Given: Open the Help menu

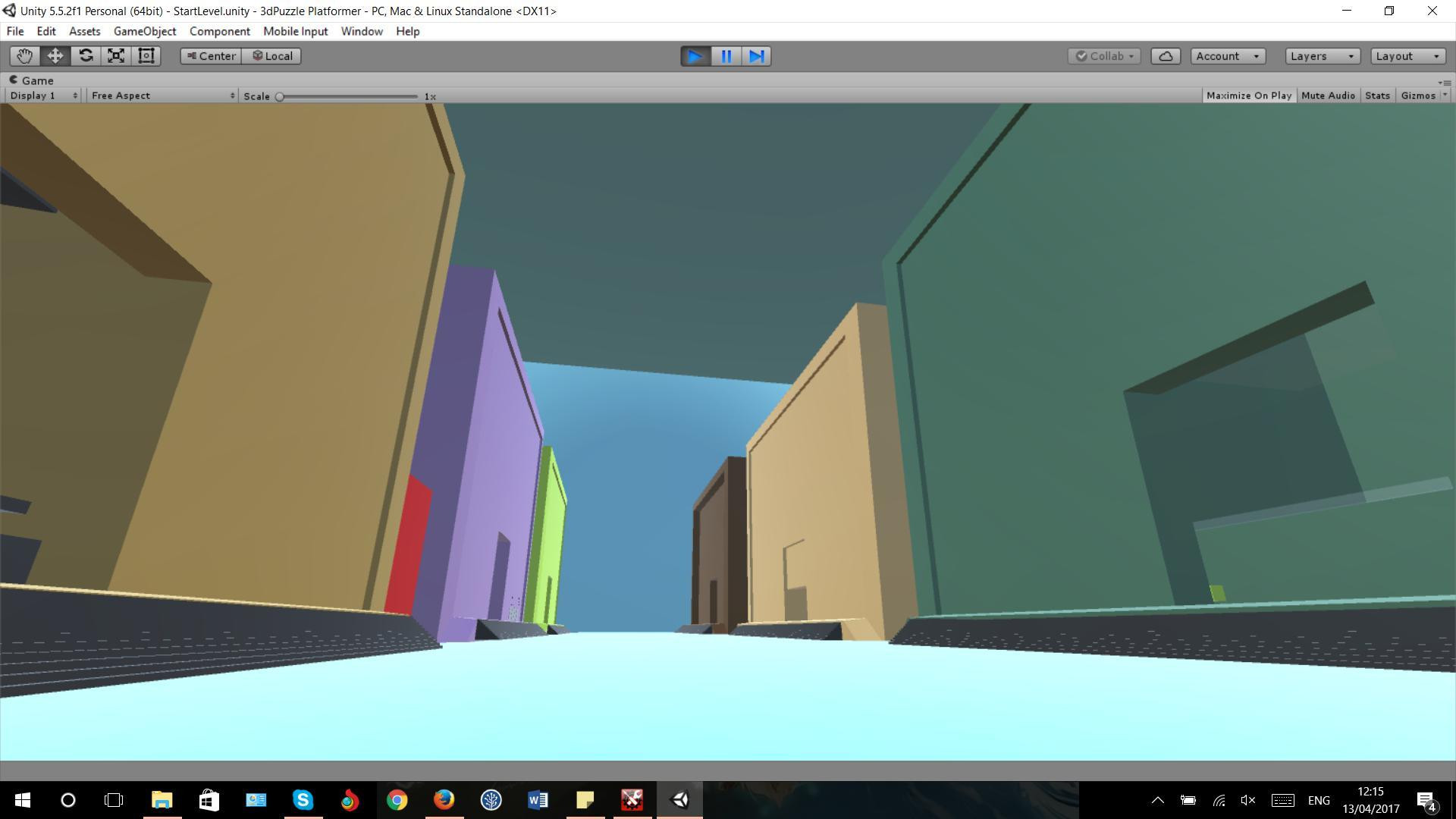Looking at the screenshot, I should (407, 31).
